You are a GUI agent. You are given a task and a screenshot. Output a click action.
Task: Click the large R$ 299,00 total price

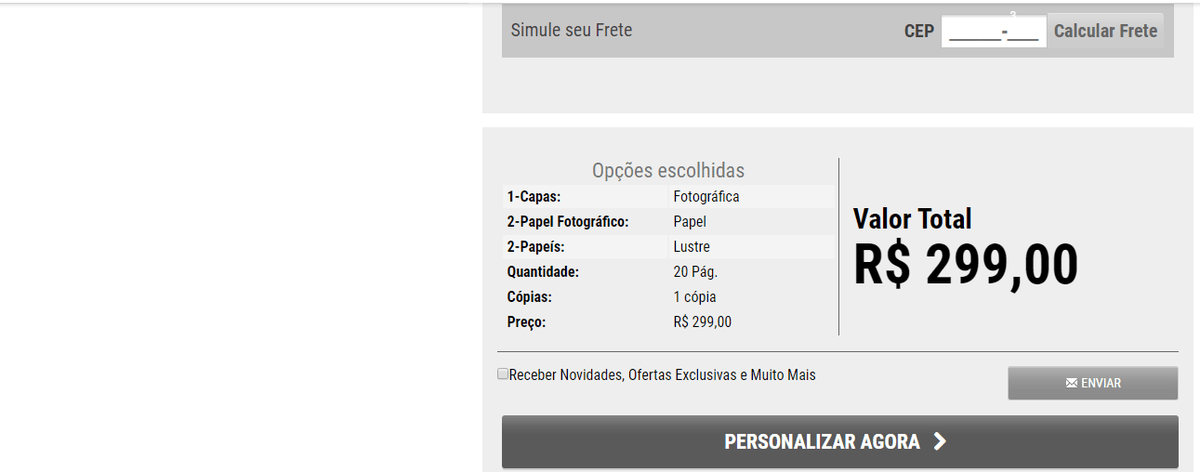[966, 265]
